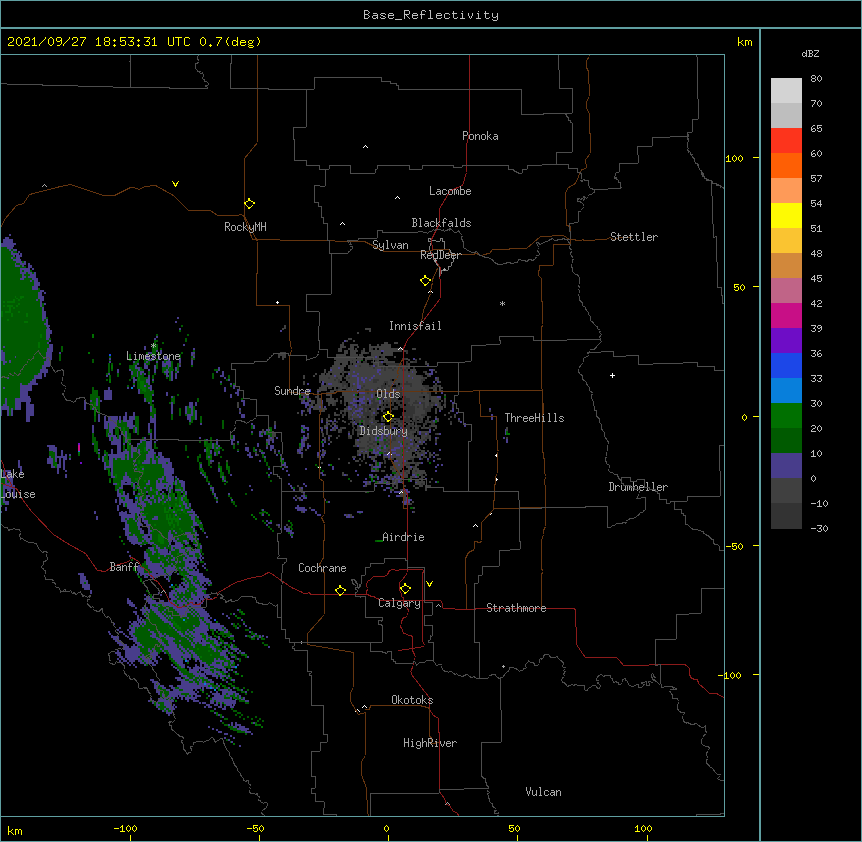Click the white plus marker north of Drumheller
Image resolution: width=862 pixels, height=842 pixels.
(612, 375)
